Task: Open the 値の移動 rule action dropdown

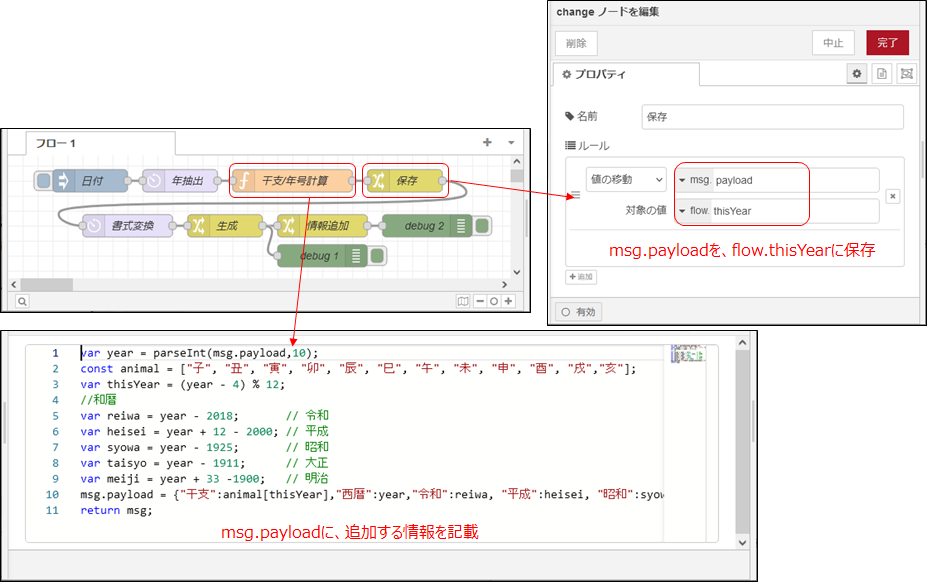Action: pos(626,180)
